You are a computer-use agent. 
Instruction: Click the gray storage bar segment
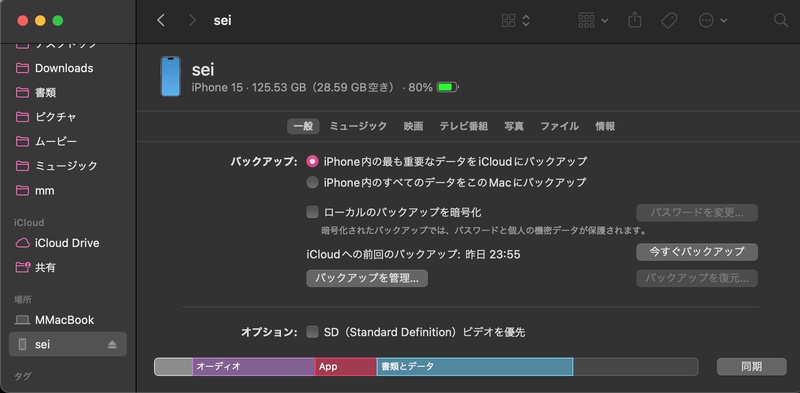(173, 366)
